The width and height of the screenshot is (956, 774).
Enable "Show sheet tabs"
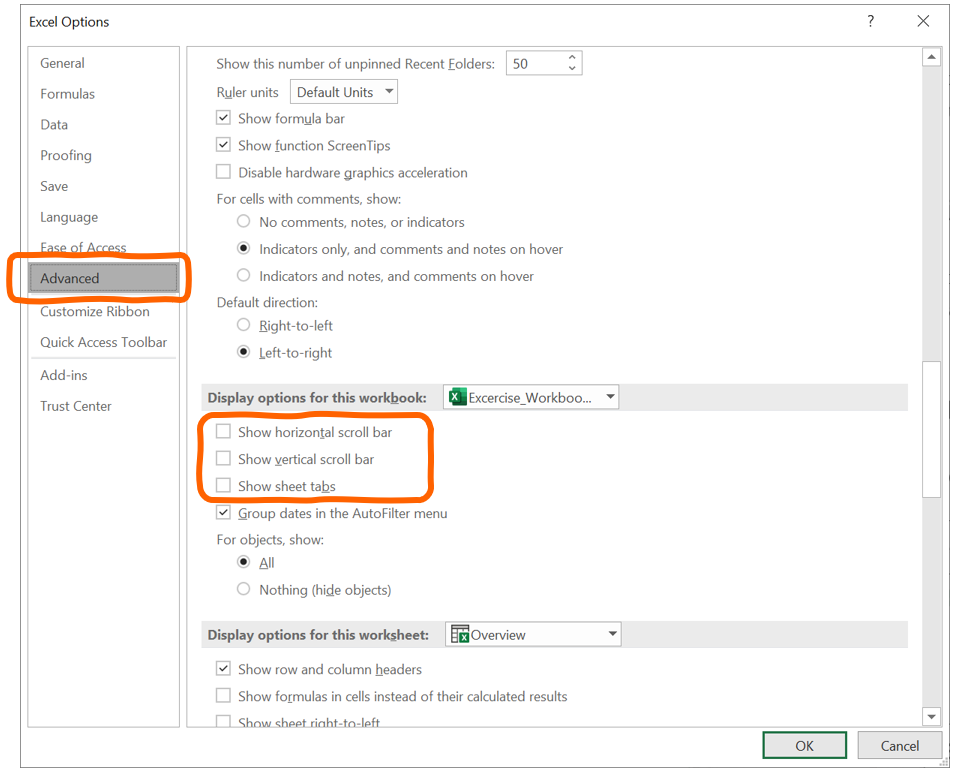[224, 486]
